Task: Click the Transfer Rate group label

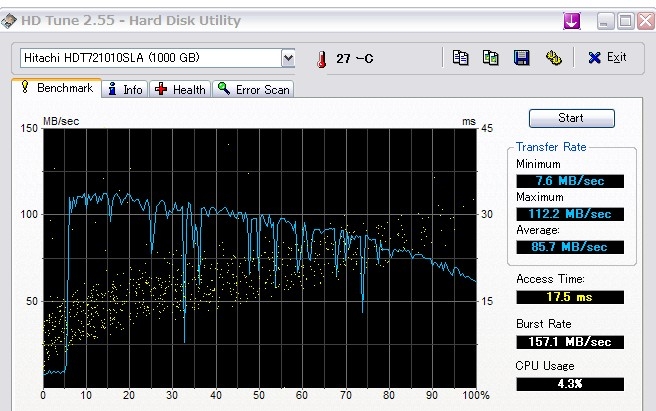Action: click(551, 147)
